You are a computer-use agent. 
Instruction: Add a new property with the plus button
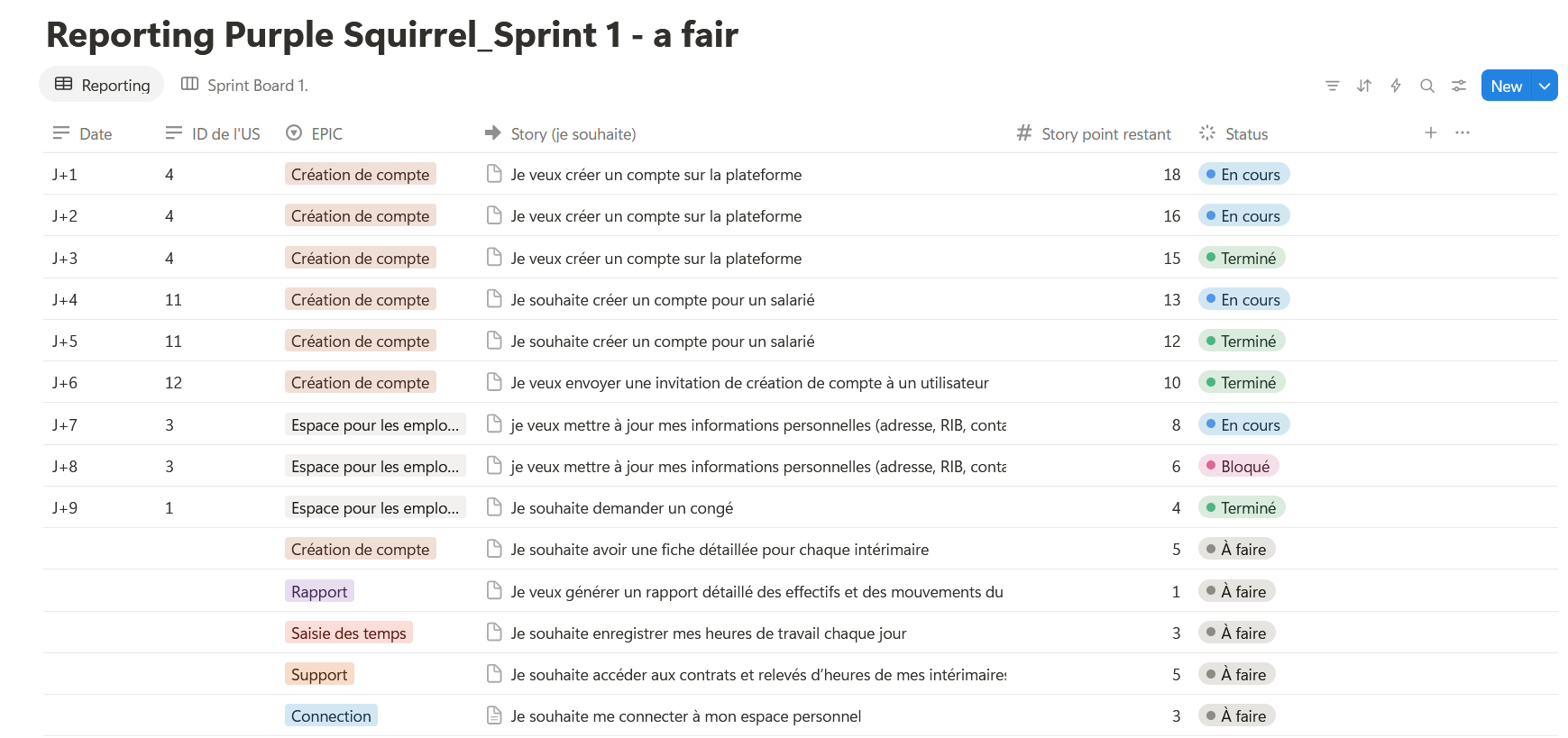coord(1430,132)
